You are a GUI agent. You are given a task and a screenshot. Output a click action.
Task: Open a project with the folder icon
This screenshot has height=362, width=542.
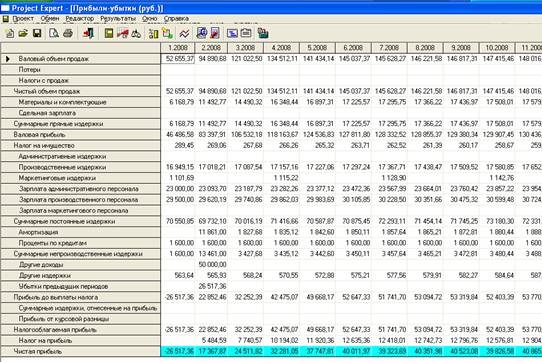coord(23,34)
